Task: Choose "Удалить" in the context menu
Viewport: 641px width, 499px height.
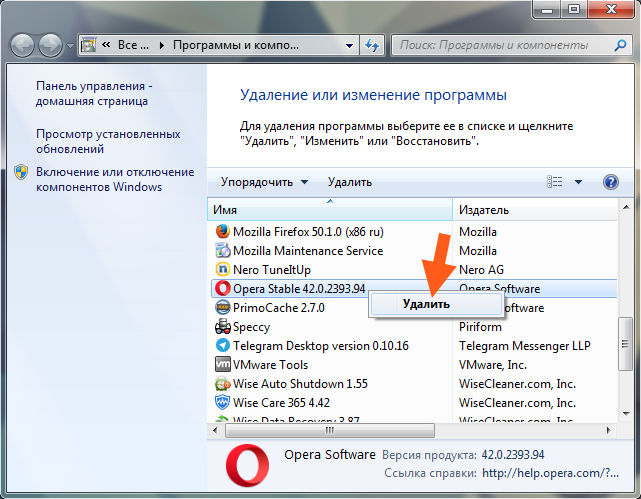Action: [x=435, y=304]
